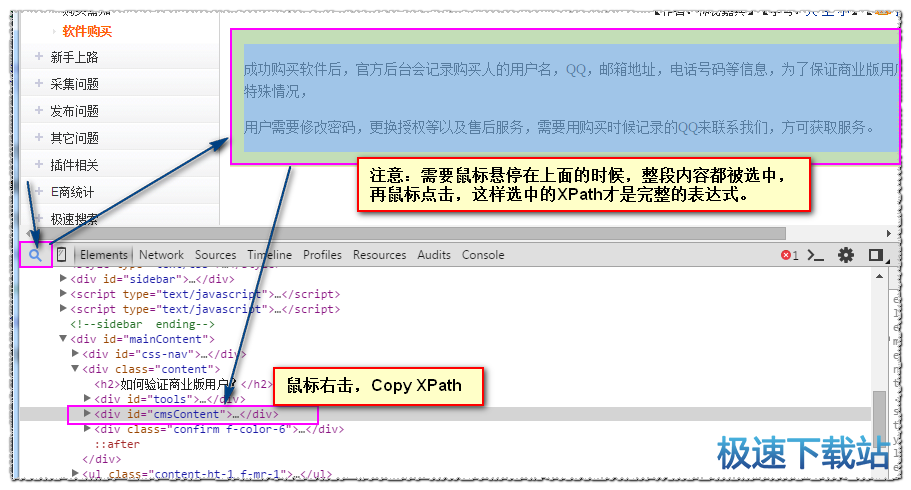Select the second script type="text/javascript" row

coord(205,309)
